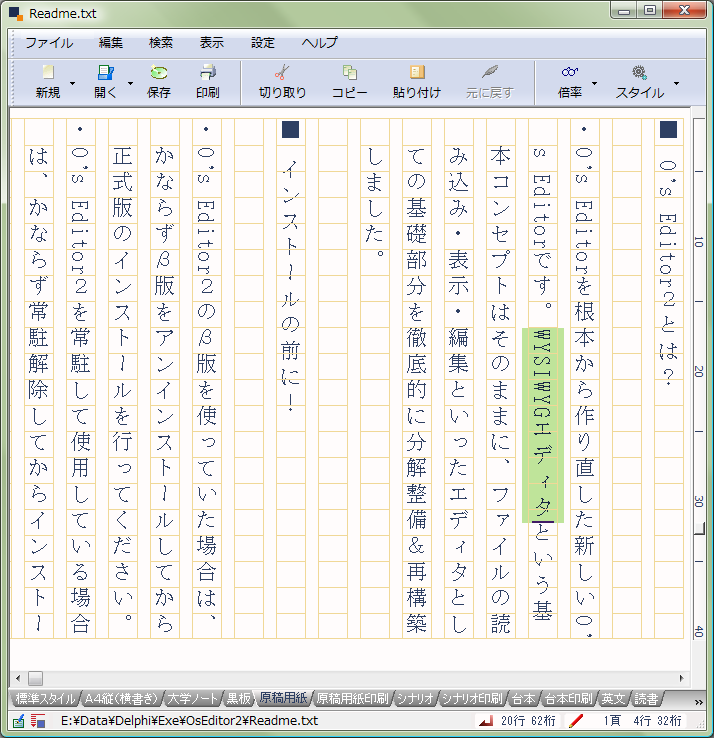714x738 pixels.
Task: Switch to 原稿用紙印刷 tab
Action: click(x=353, y=698)
